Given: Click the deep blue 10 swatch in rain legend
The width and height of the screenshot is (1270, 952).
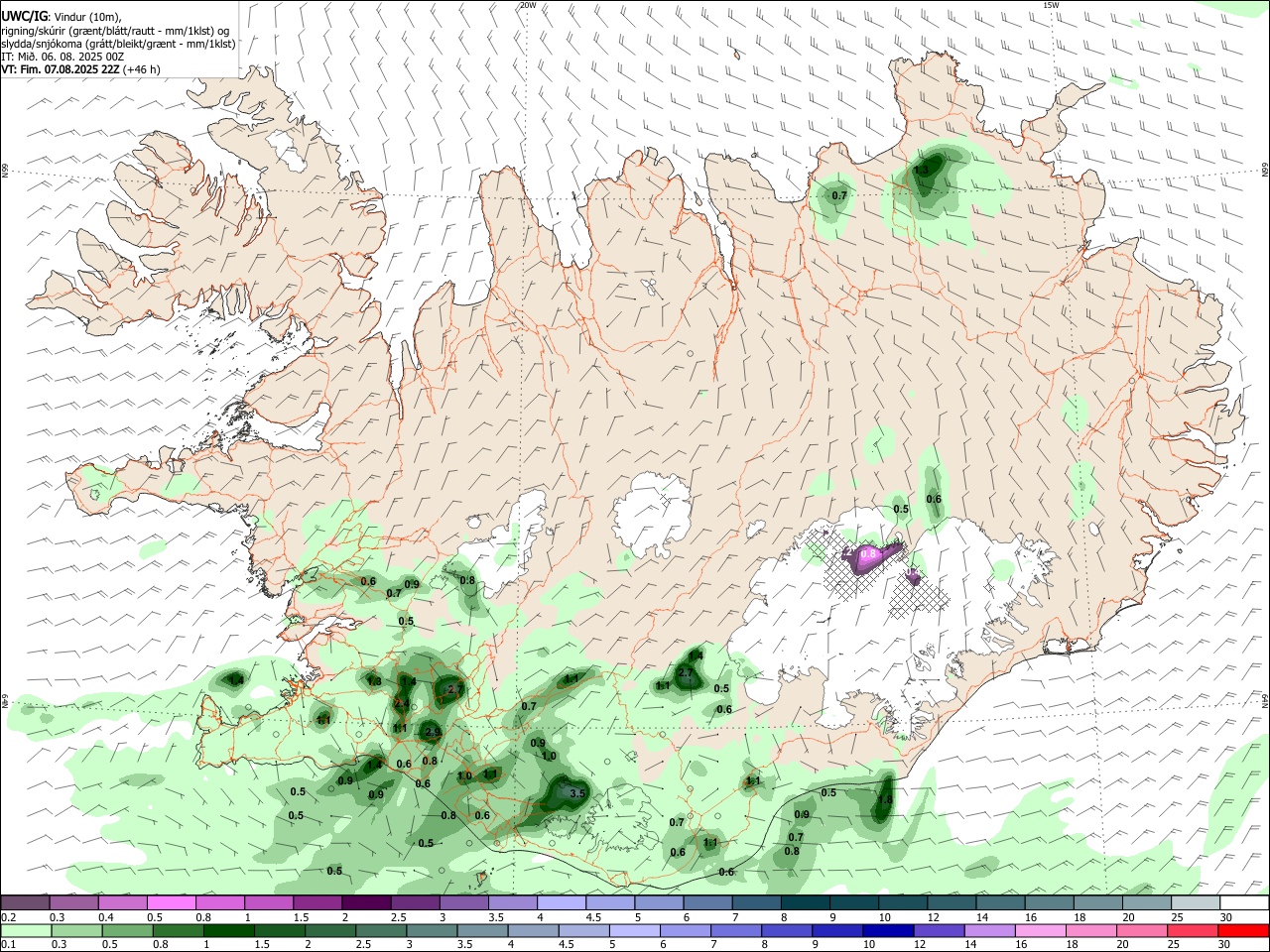Looking at the screenshot, I should [888, 931].
